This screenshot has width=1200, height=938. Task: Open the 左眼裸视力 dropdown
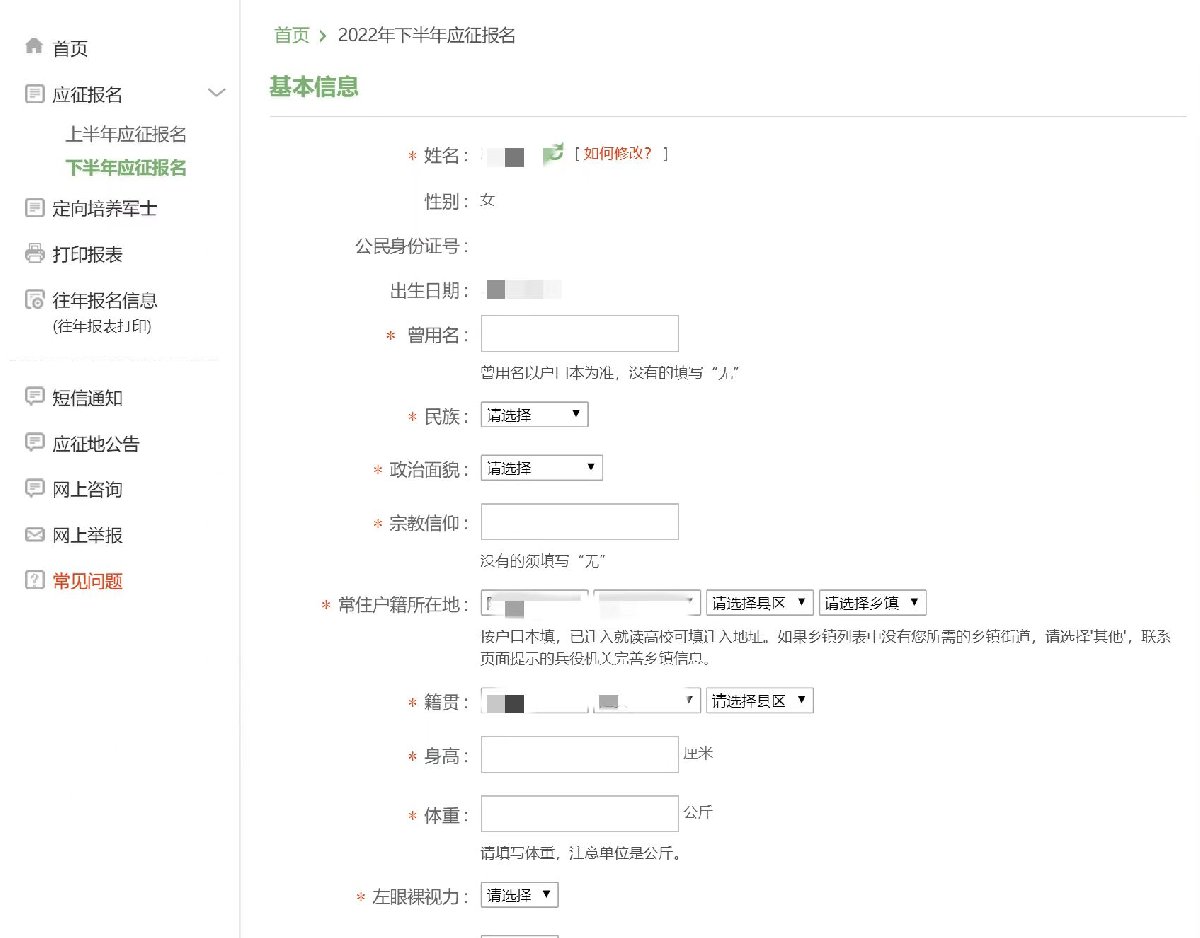click(x=519, y=895)
